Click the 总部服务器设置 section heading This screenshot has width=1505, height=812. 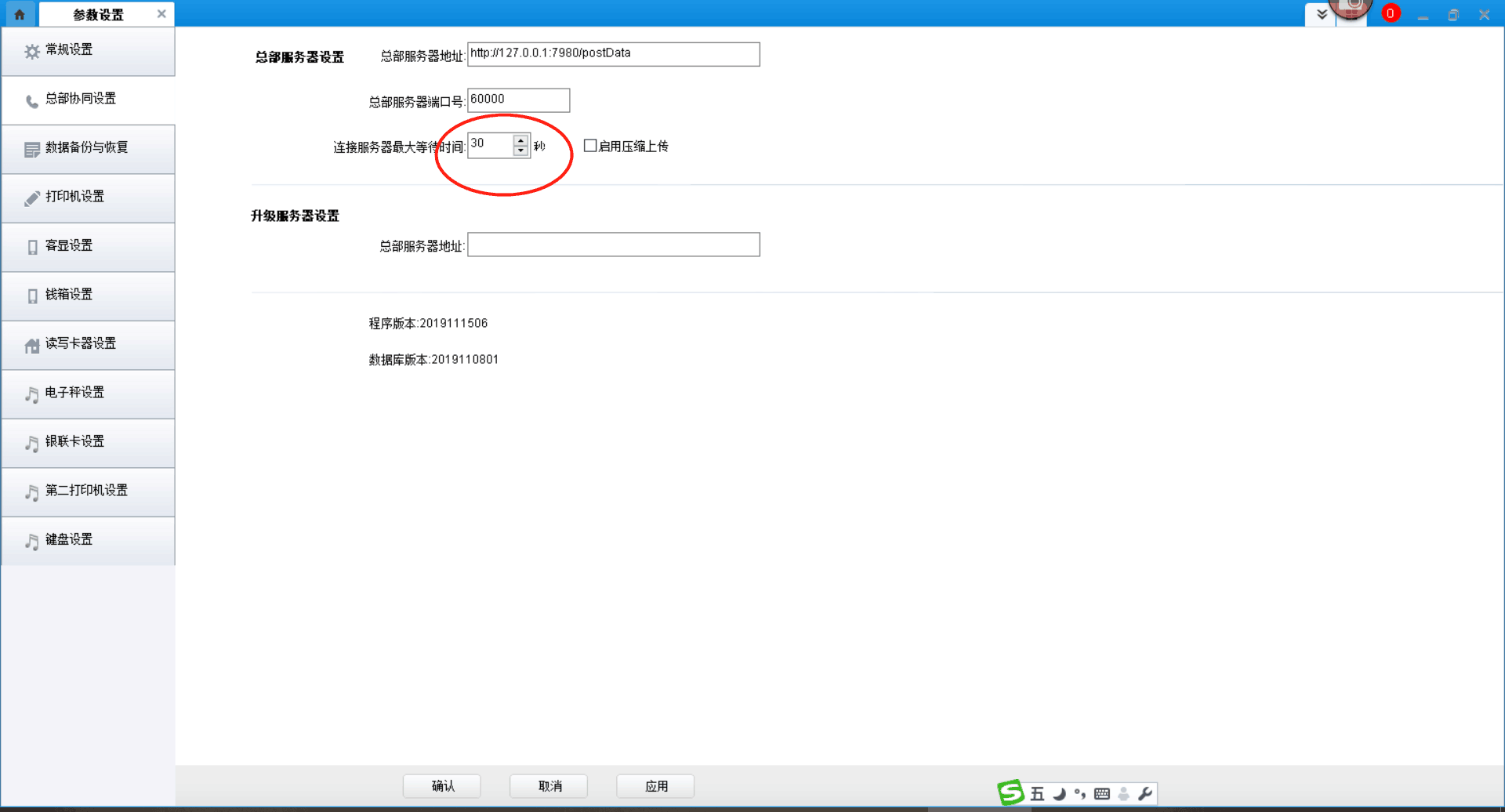pos(299,57)
